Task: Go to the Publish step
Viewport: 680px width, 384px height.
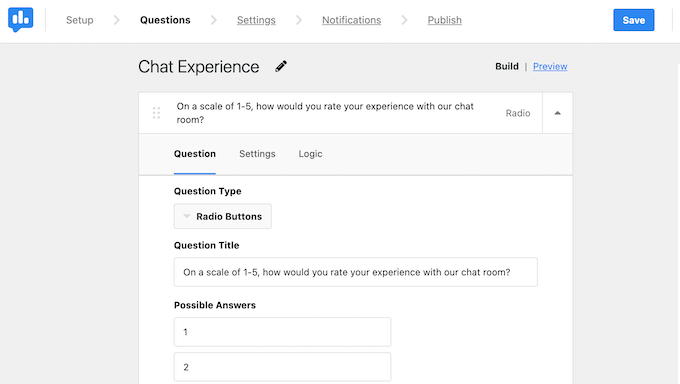Action: (445, 20)
